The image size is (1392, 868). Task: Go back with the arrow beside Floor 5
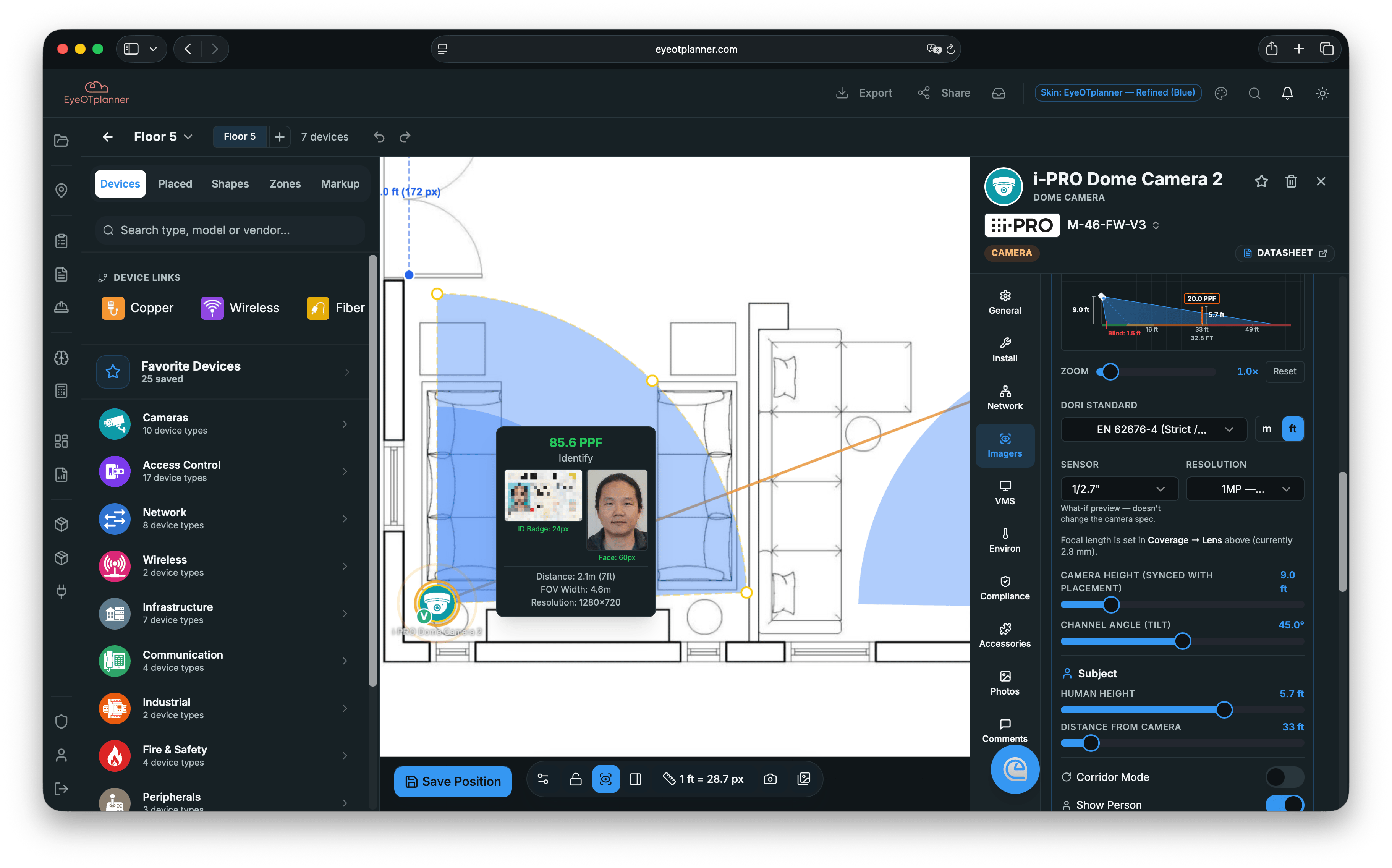(x=107, y=137)
